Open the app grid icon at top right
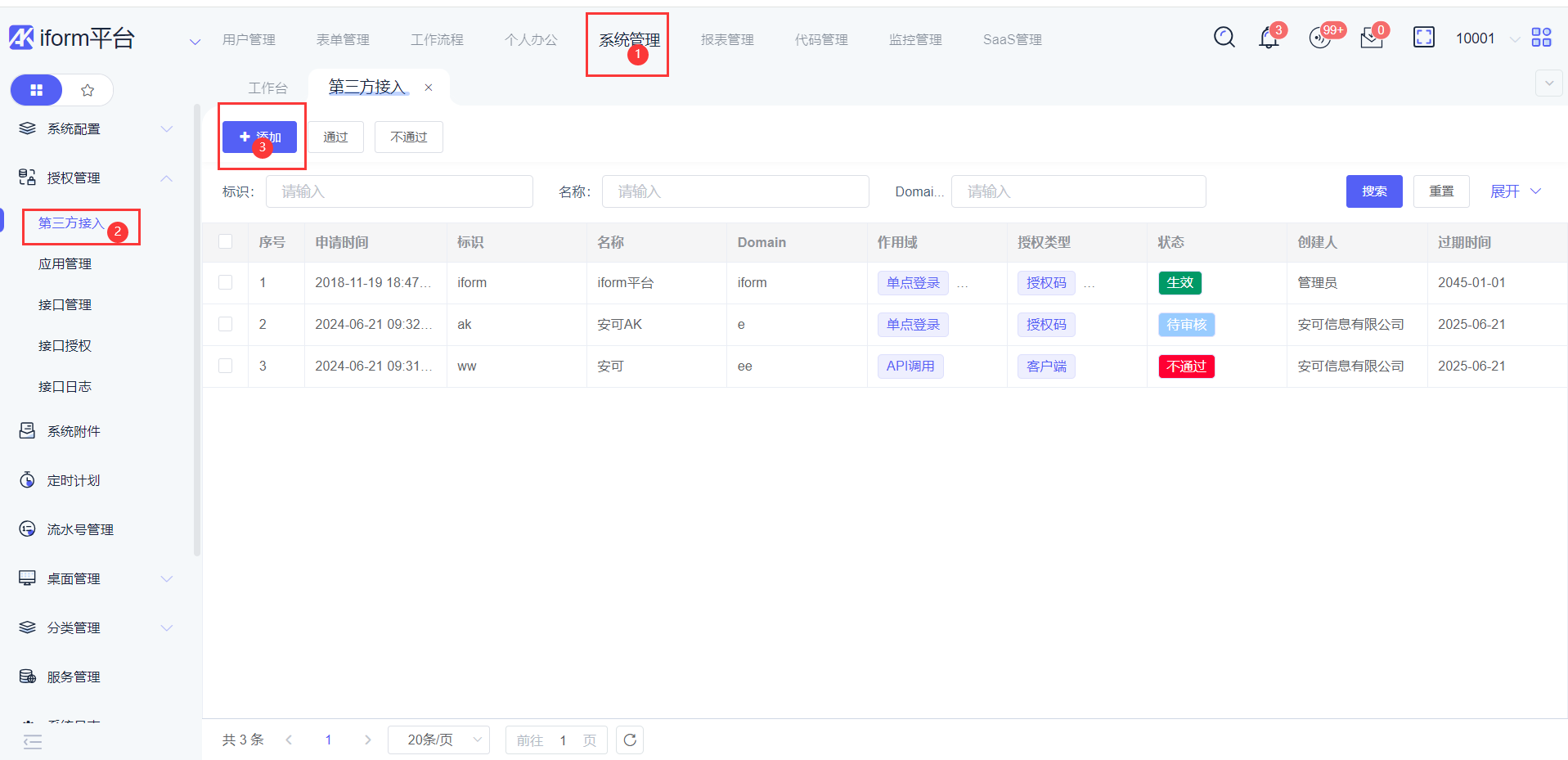 click(1541, 38)
